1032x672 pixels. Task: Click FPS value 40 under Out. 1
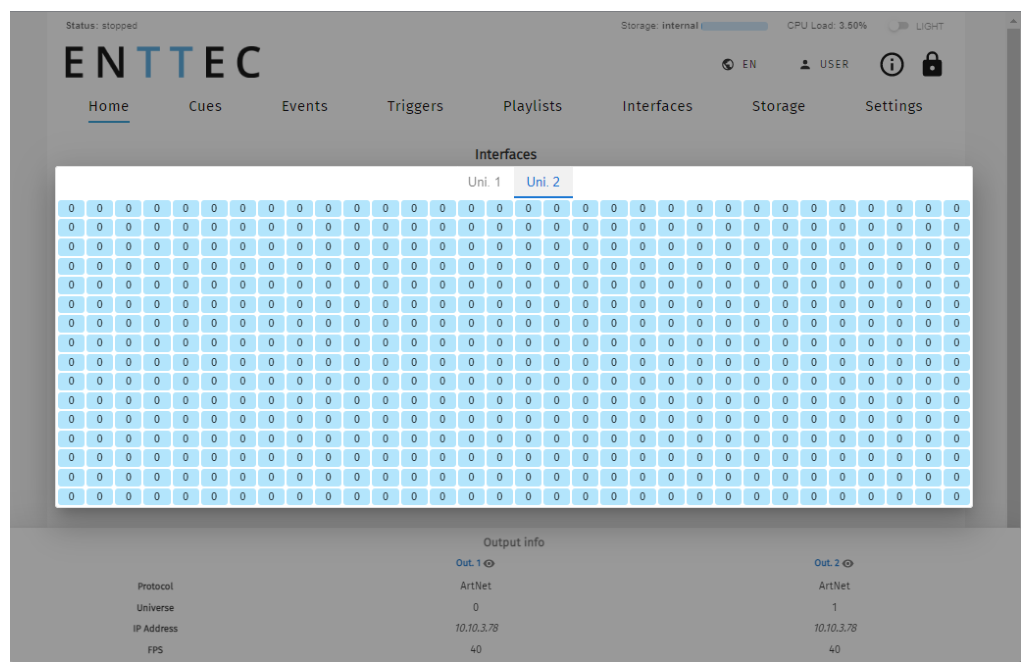476,650
